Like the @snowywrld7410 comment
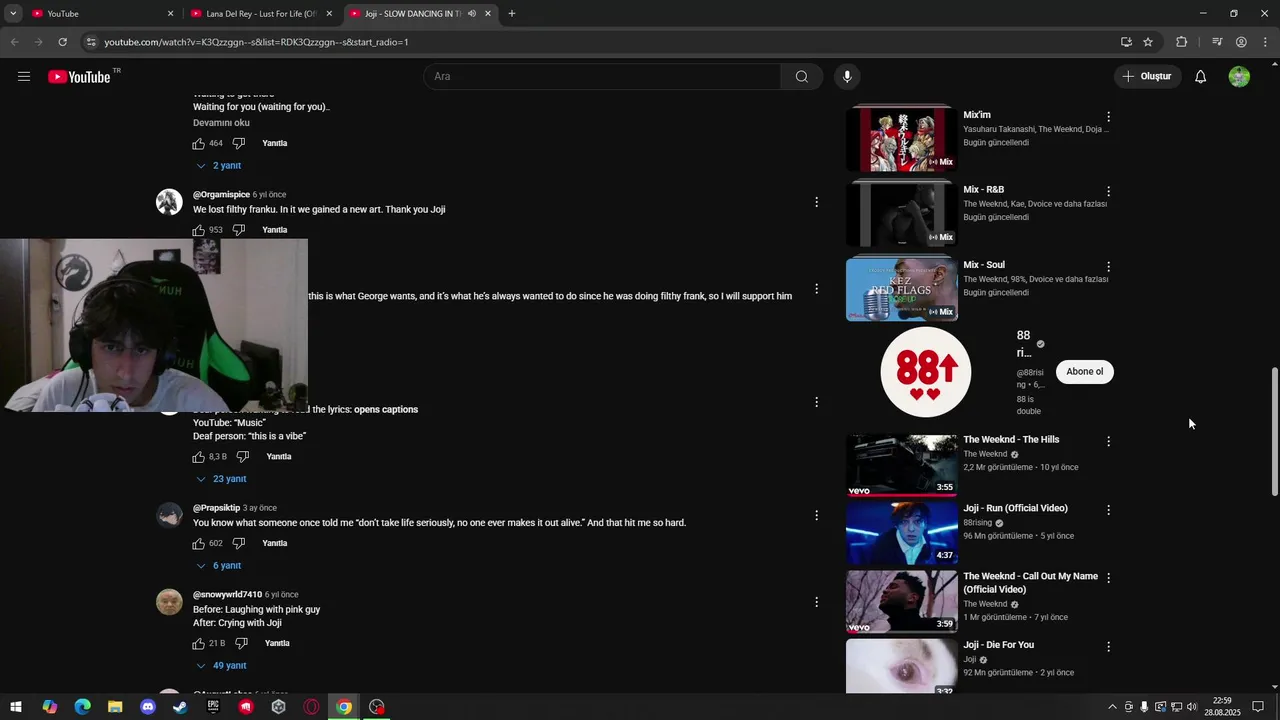1280x720 pixels. 199,644
